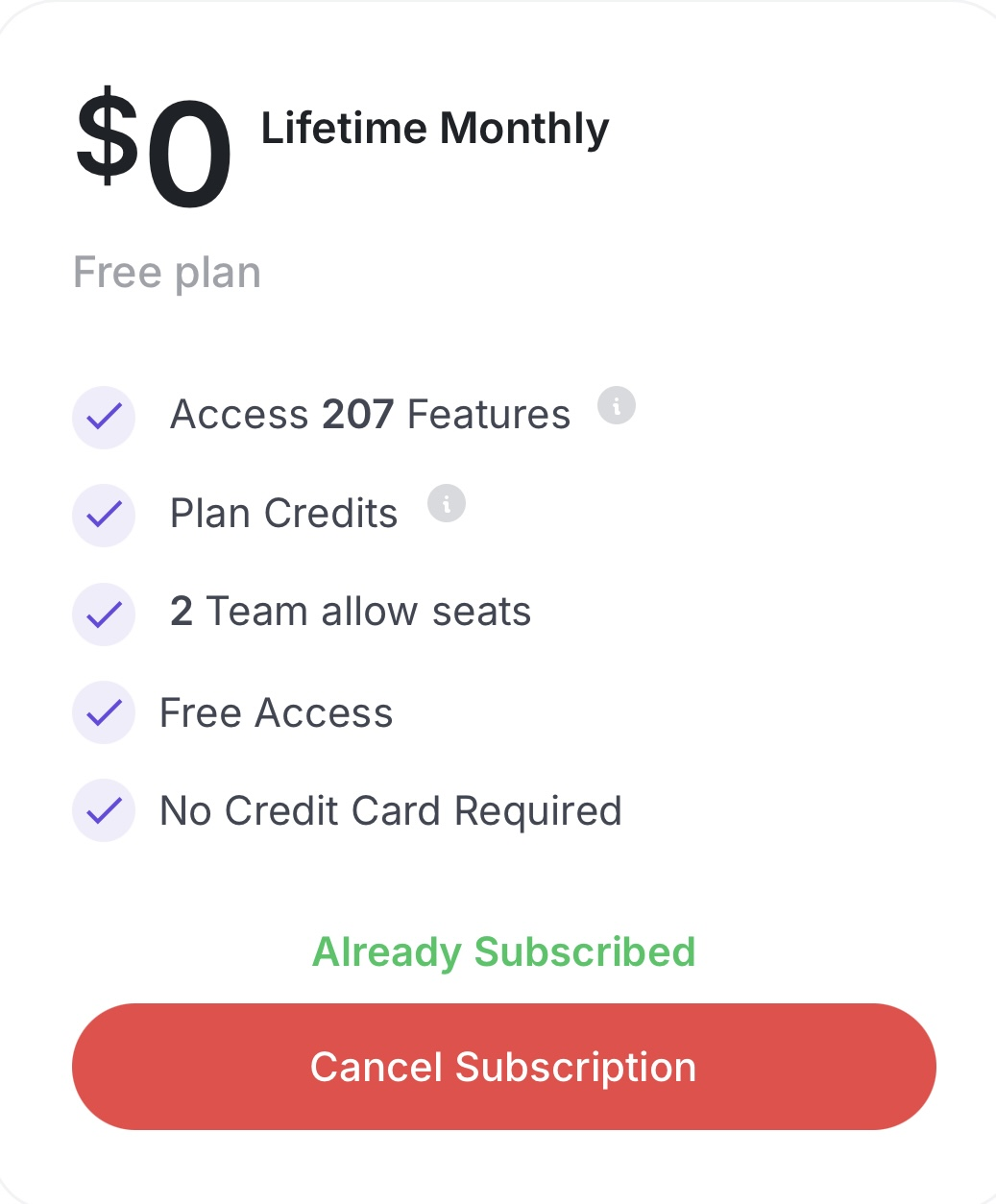This screenshot has height=1204, width=996.
Task: Click the bold 2 before Team allow seats
Action: 182,612
